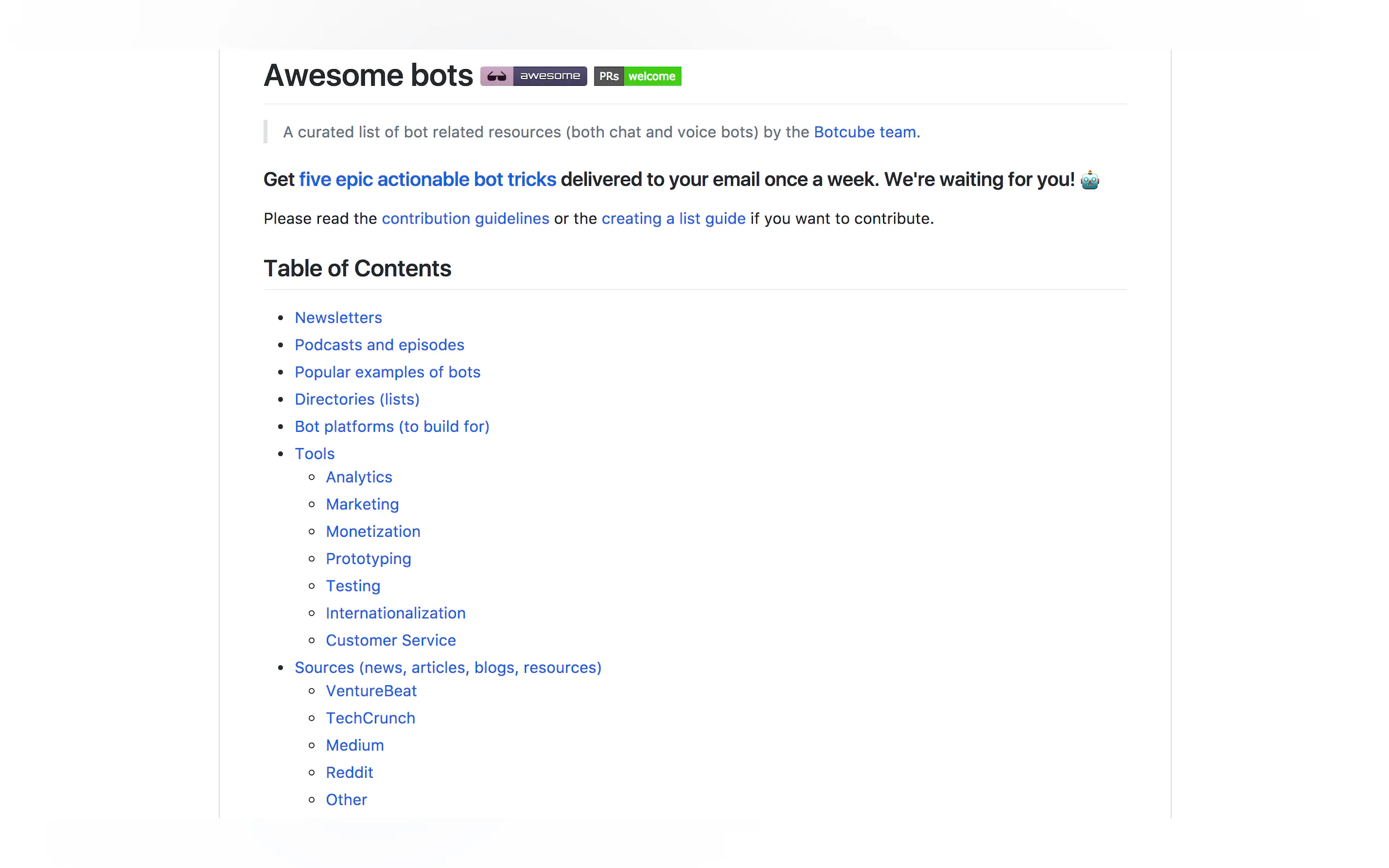Jump to Newsletters section
Image resolution: width=1389 pixels, height=868 pixels.
click(338, 318)
